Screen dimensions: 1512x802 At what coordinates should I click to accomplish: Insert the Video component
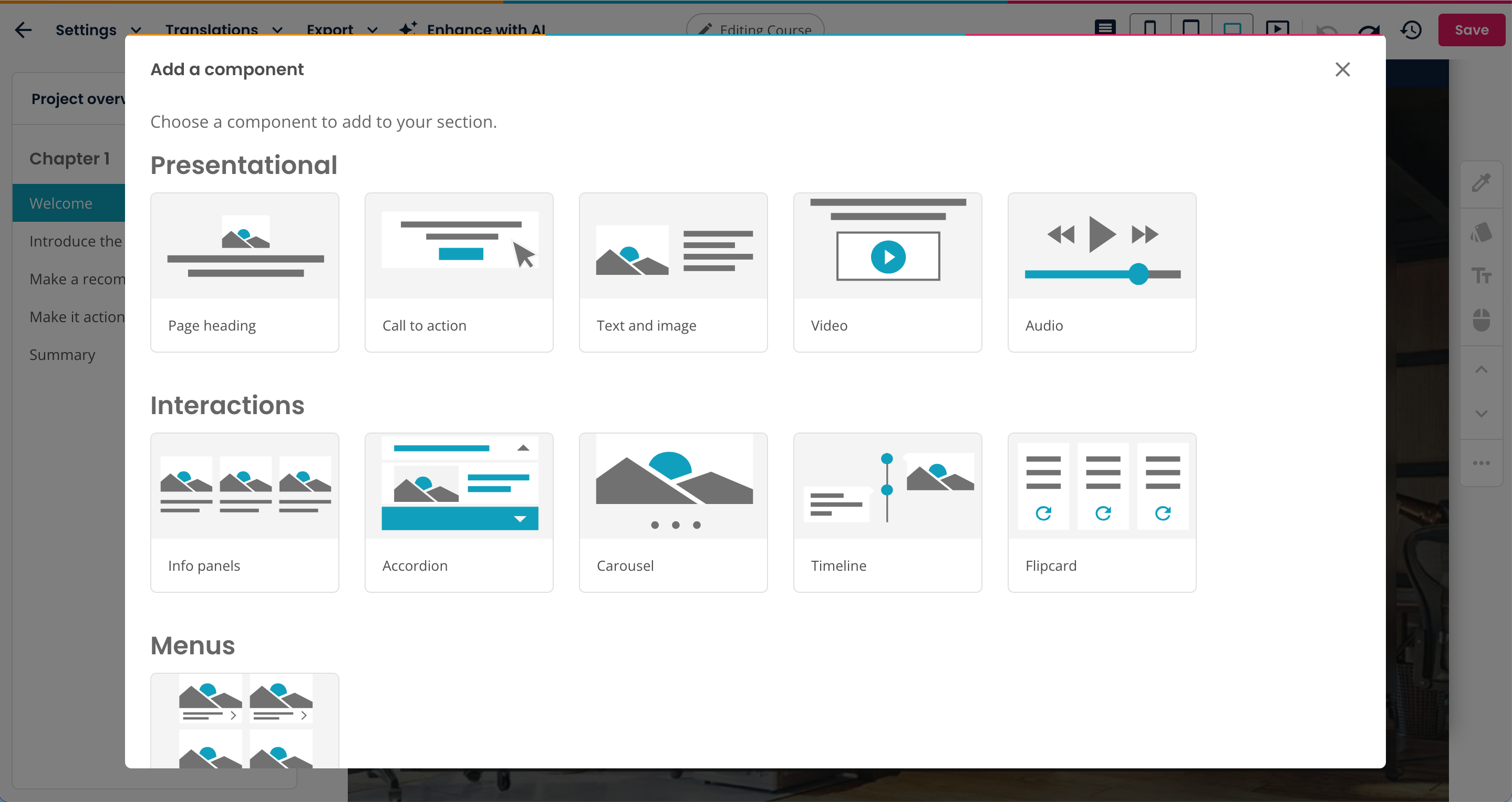pyautogui.click(x=887, y=272)
